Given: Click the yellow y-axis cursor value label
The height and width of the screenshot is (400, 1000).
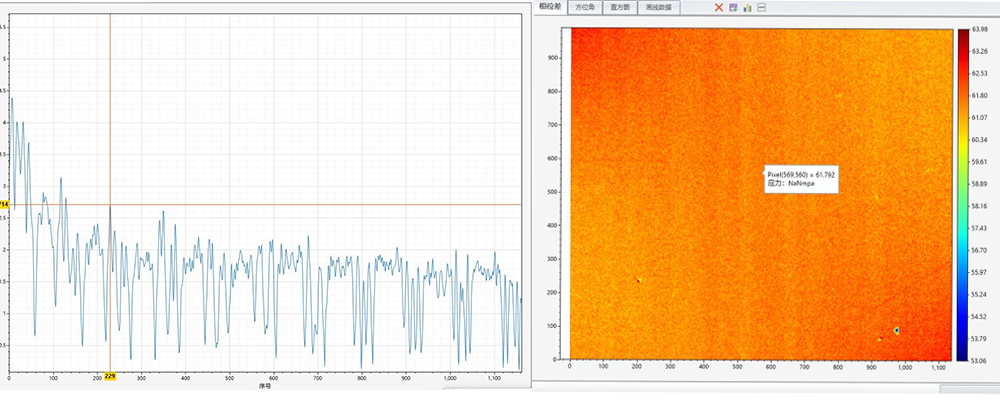Looking at the screenshot, I should click(4, 204).
